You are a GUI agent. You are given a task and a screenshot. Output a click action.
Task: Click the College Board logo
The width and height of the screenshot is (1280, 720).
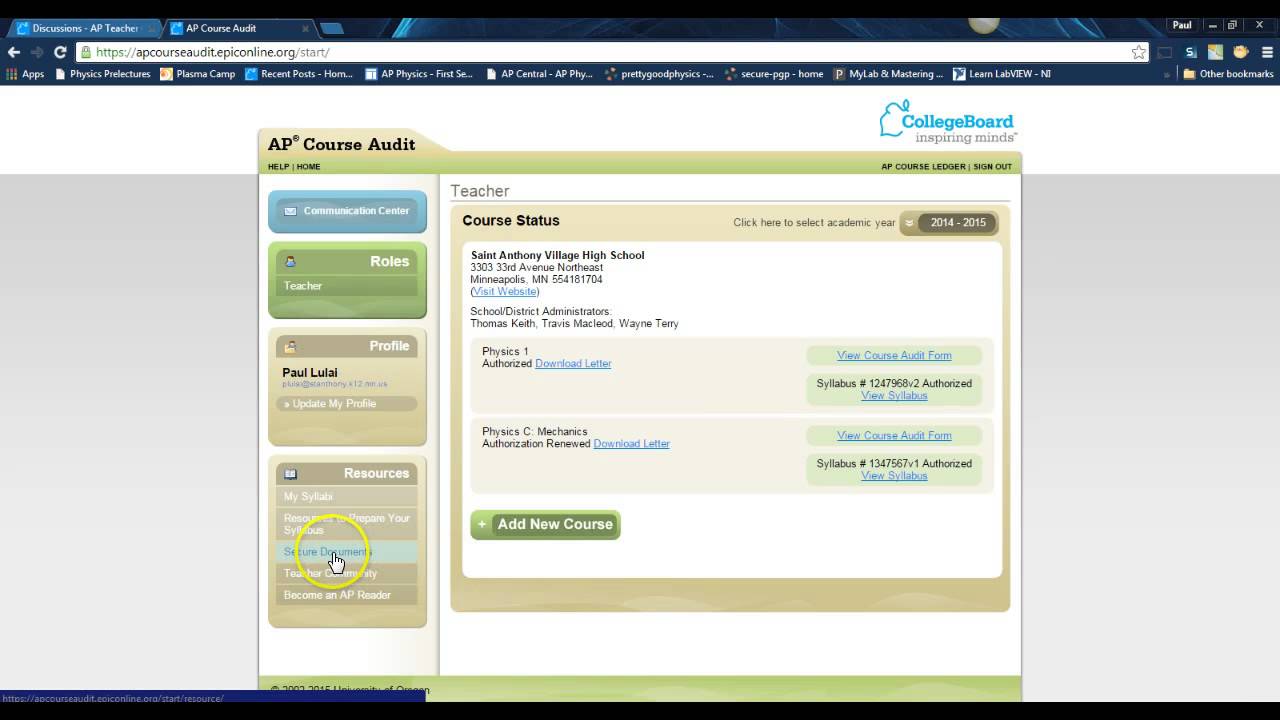pos(948,122)
